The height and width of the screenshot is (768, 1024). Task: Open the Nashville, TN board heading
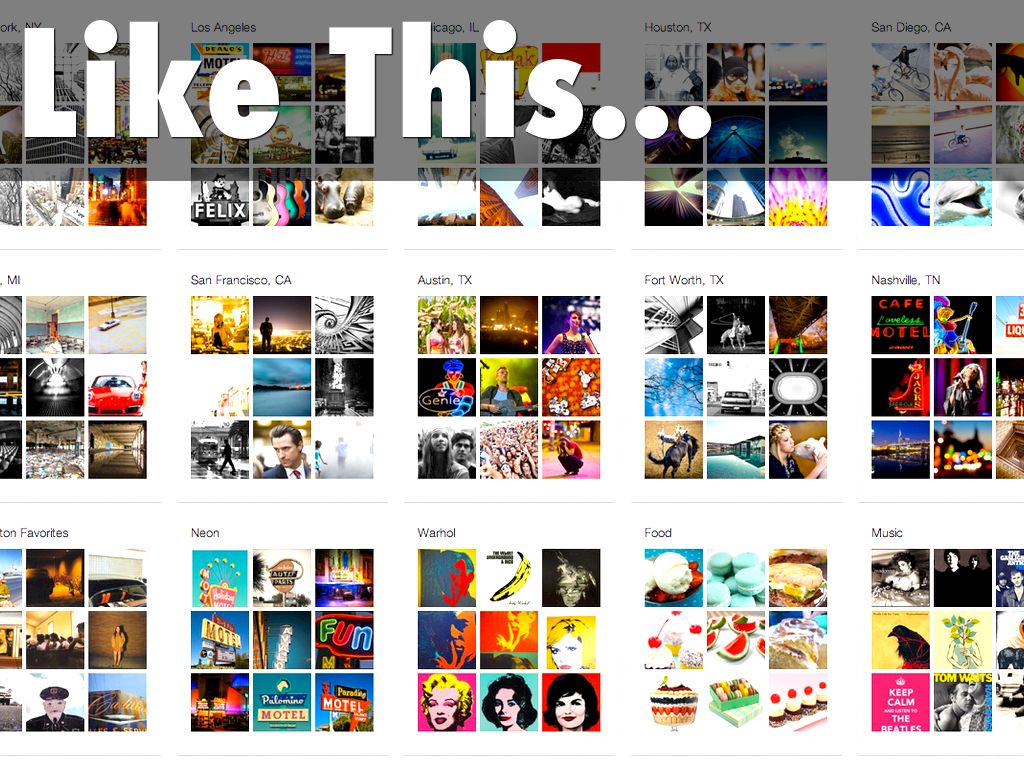coord(906,280)
